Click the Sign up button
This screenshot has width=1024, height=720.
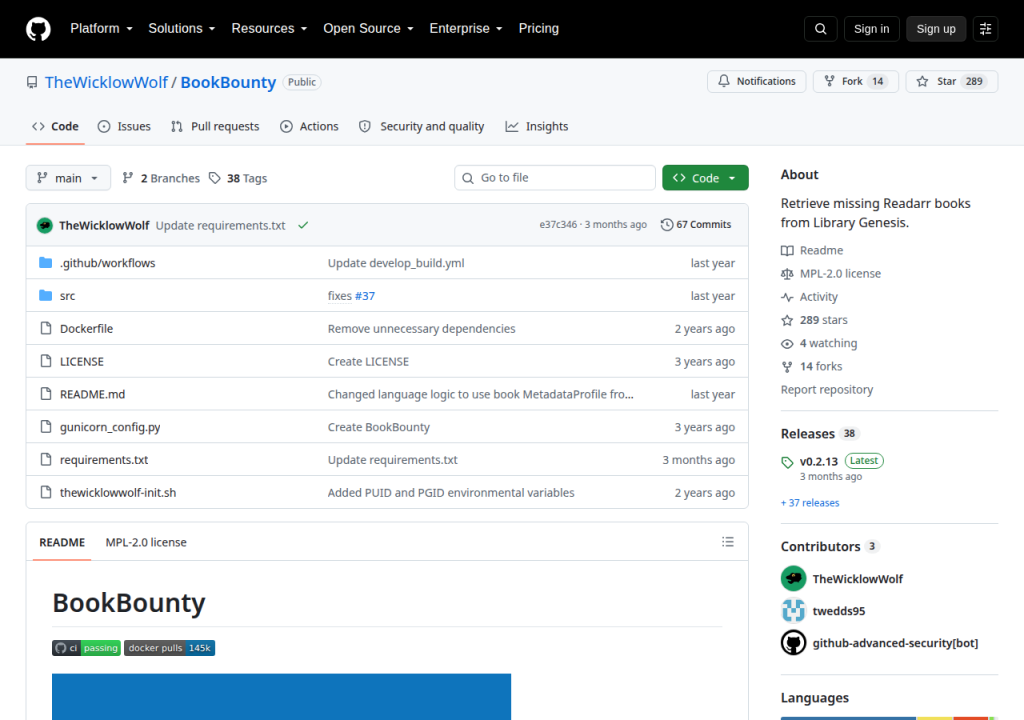[935, 29]
